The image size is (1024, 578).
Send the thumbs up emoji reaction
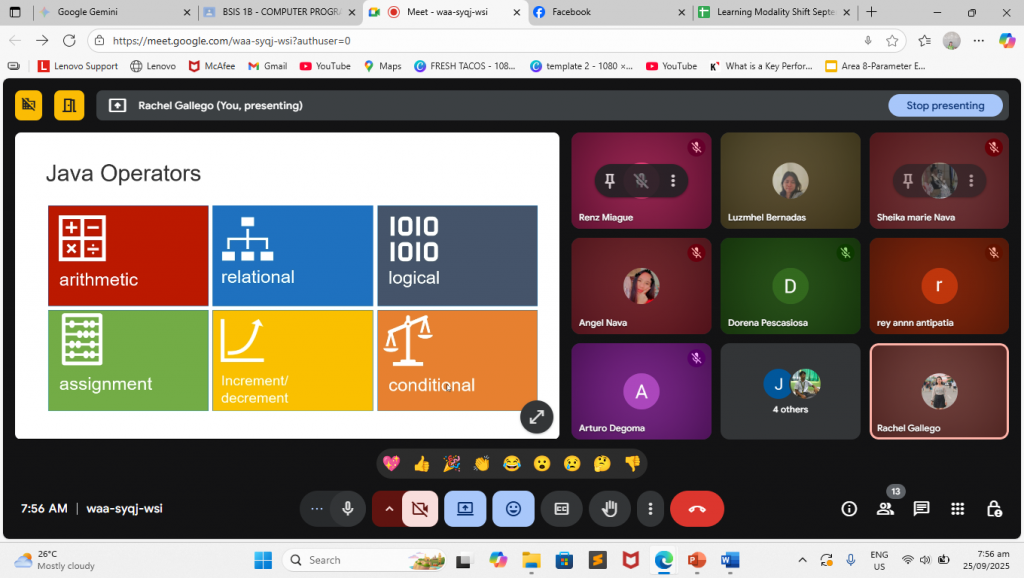point(421,464)
